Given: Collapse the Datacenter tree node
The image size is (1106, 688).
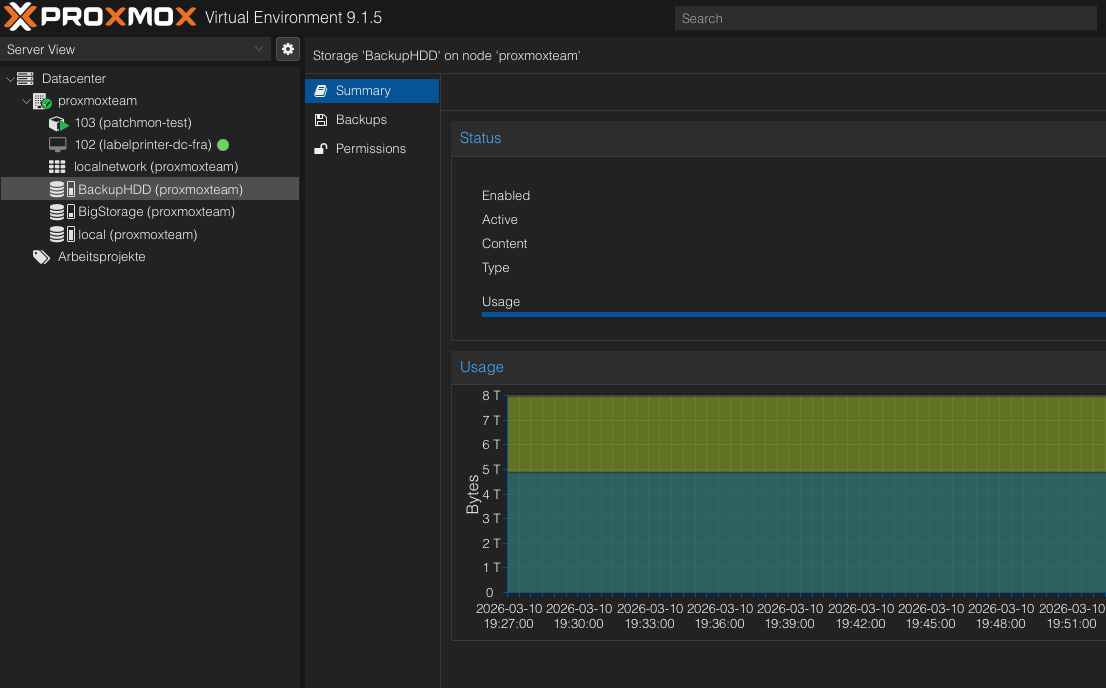Looking at the screenshot, I should (x=10, y=79).
